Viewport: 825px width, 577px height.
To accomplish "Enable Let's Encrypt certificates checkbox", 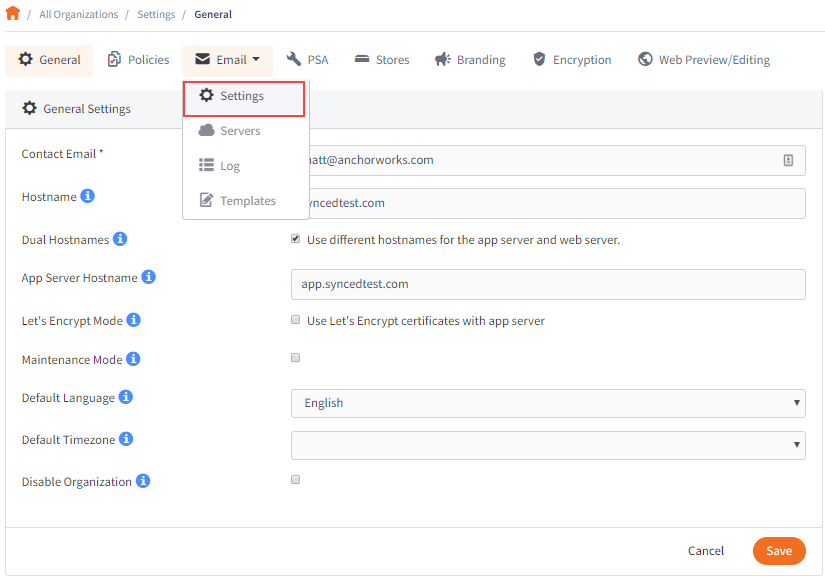I will pyautogui.click(x=295, y=319).
